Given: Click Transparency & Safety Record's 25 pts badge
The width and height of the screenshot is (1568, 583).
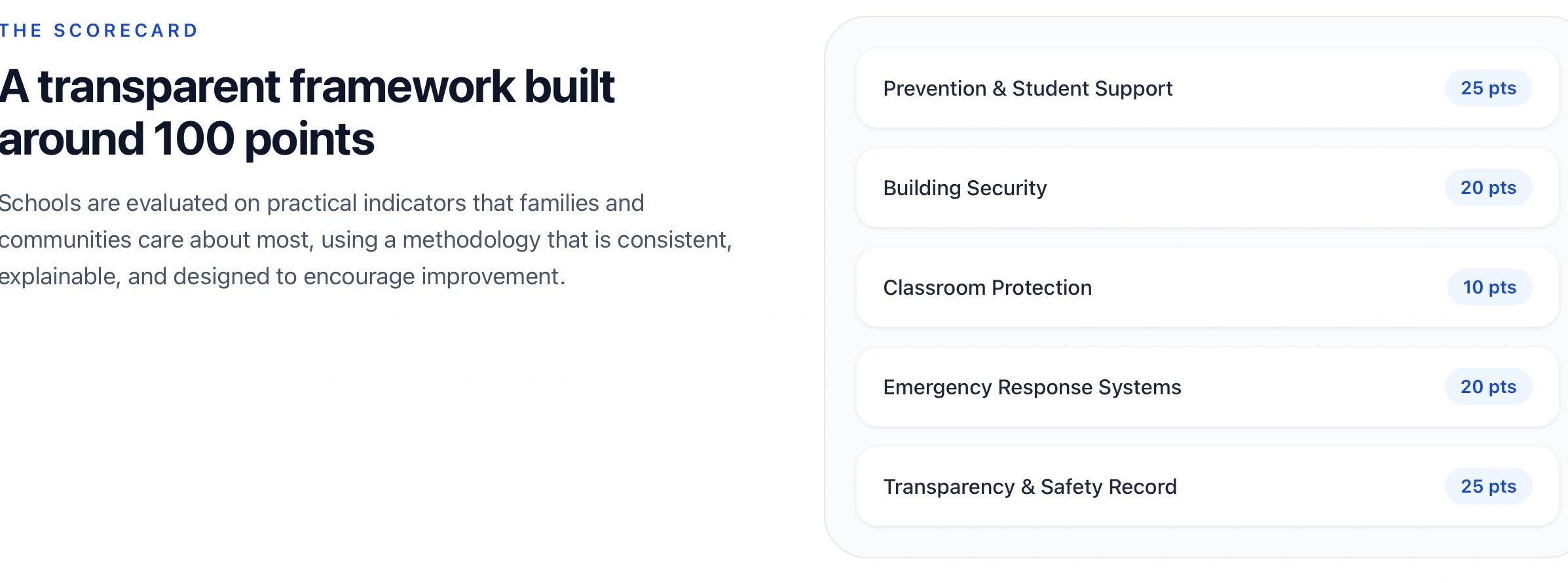Looking at the screenshot, I should click(x=1488, y=487).
